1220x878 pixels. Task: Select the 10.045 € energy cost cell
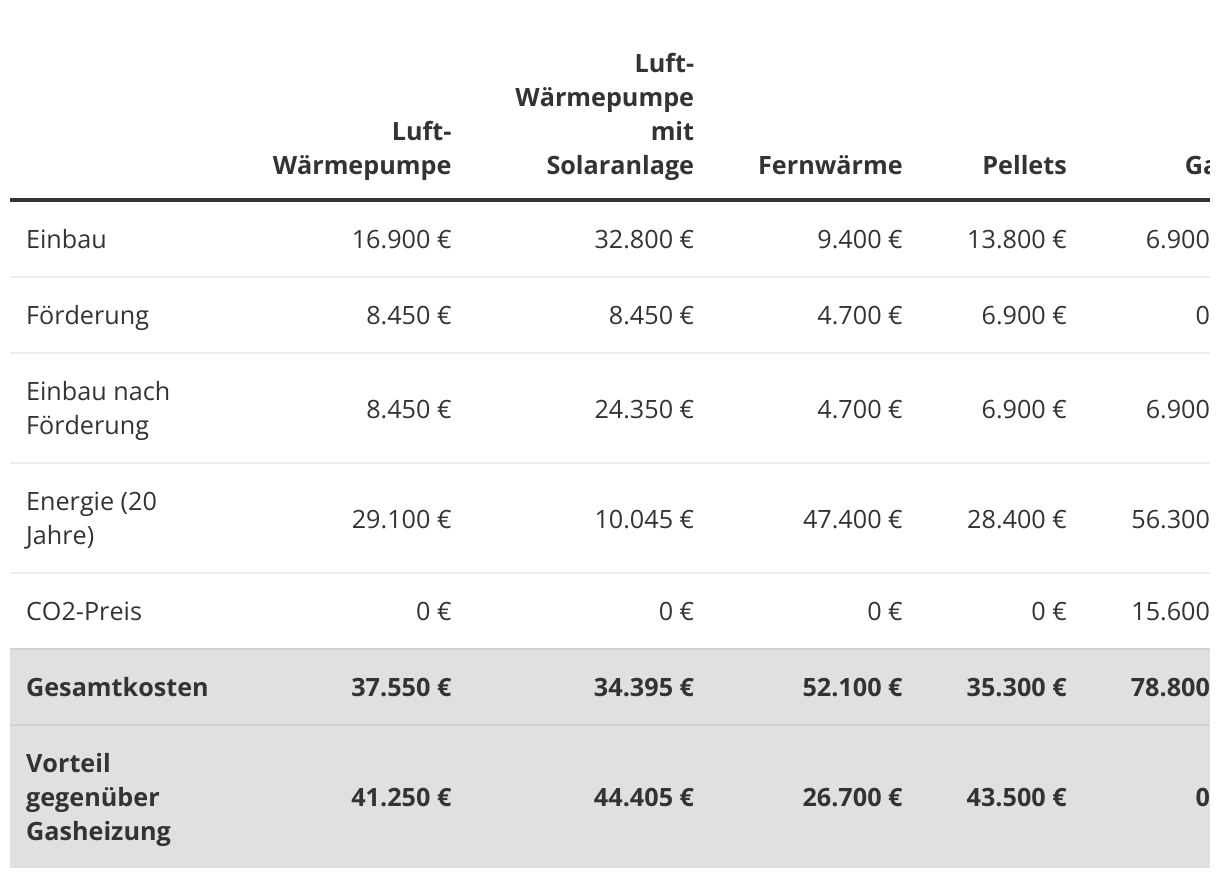coord(644,519)
